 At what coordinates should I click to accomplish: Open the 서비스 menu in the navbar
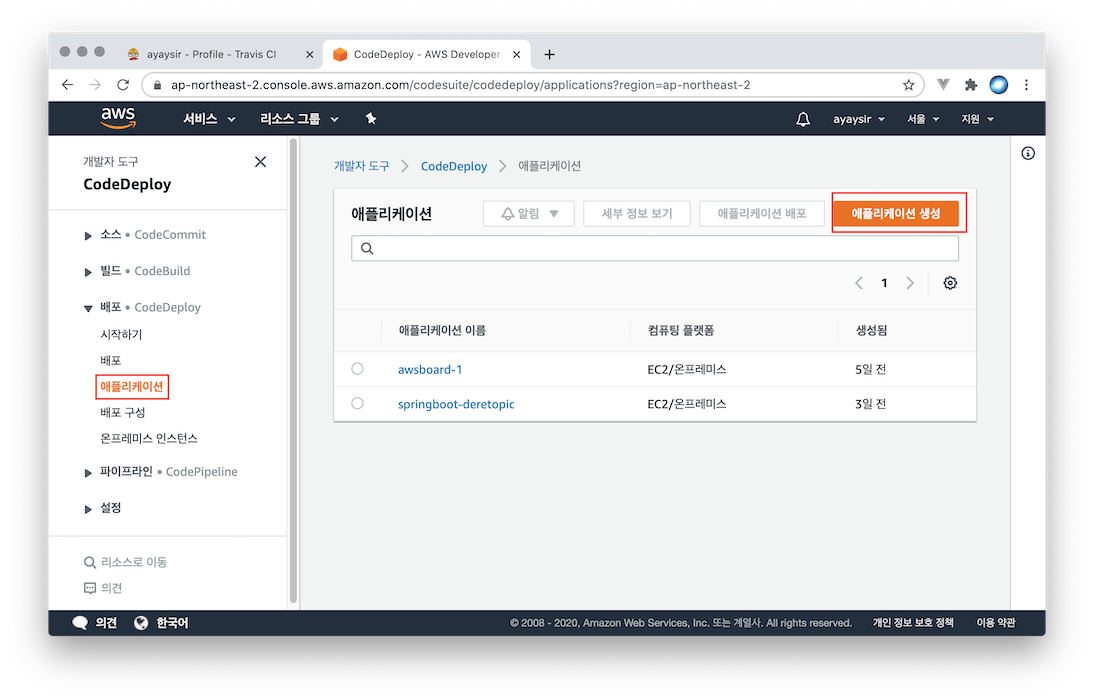click(209, 119)
